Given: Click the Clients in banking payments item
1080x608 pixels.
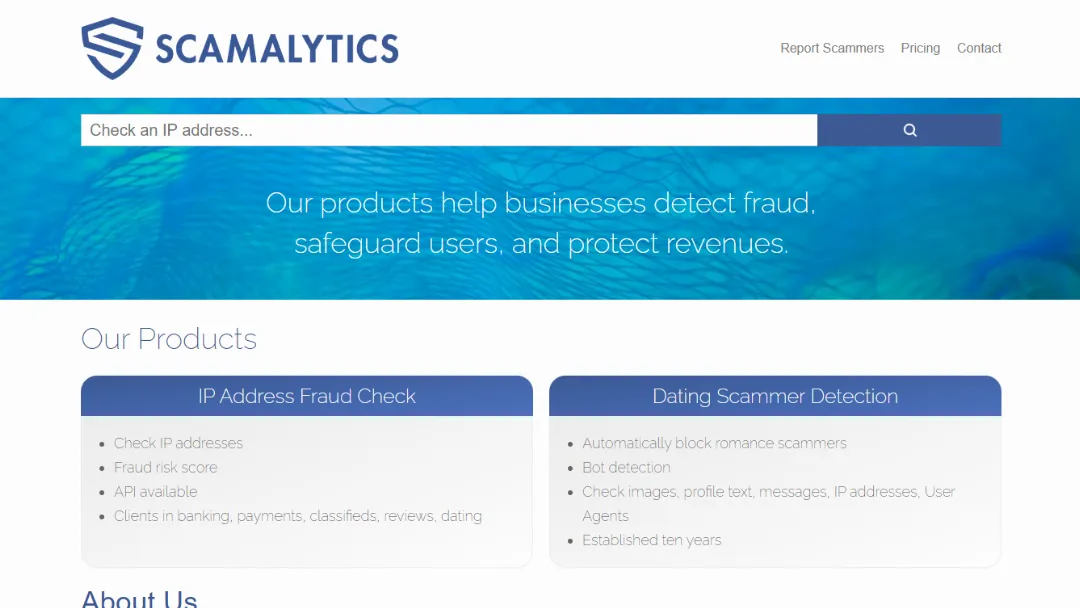Looking at the screenshot, I should coord(298,515).
